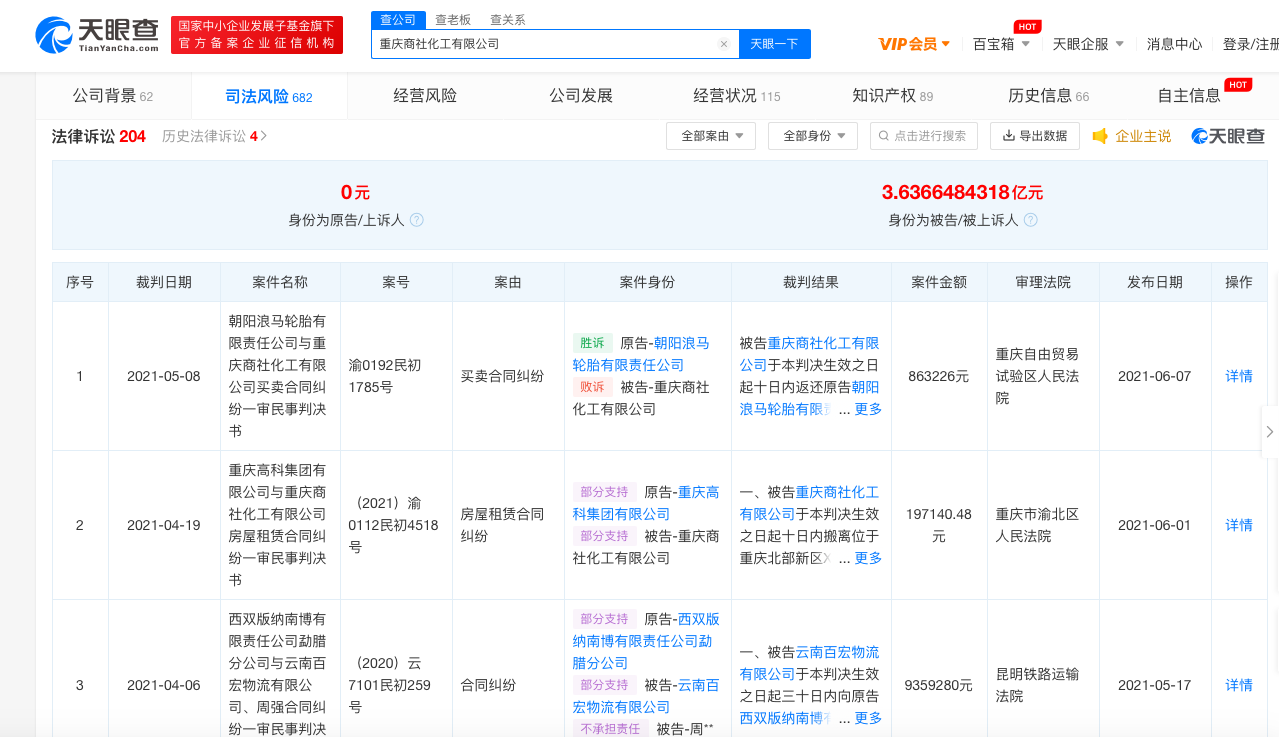This screenshot has width=1279, height=737.
Task: Click the 天眼查 watermark logo near export
Action: point(1228,136)
